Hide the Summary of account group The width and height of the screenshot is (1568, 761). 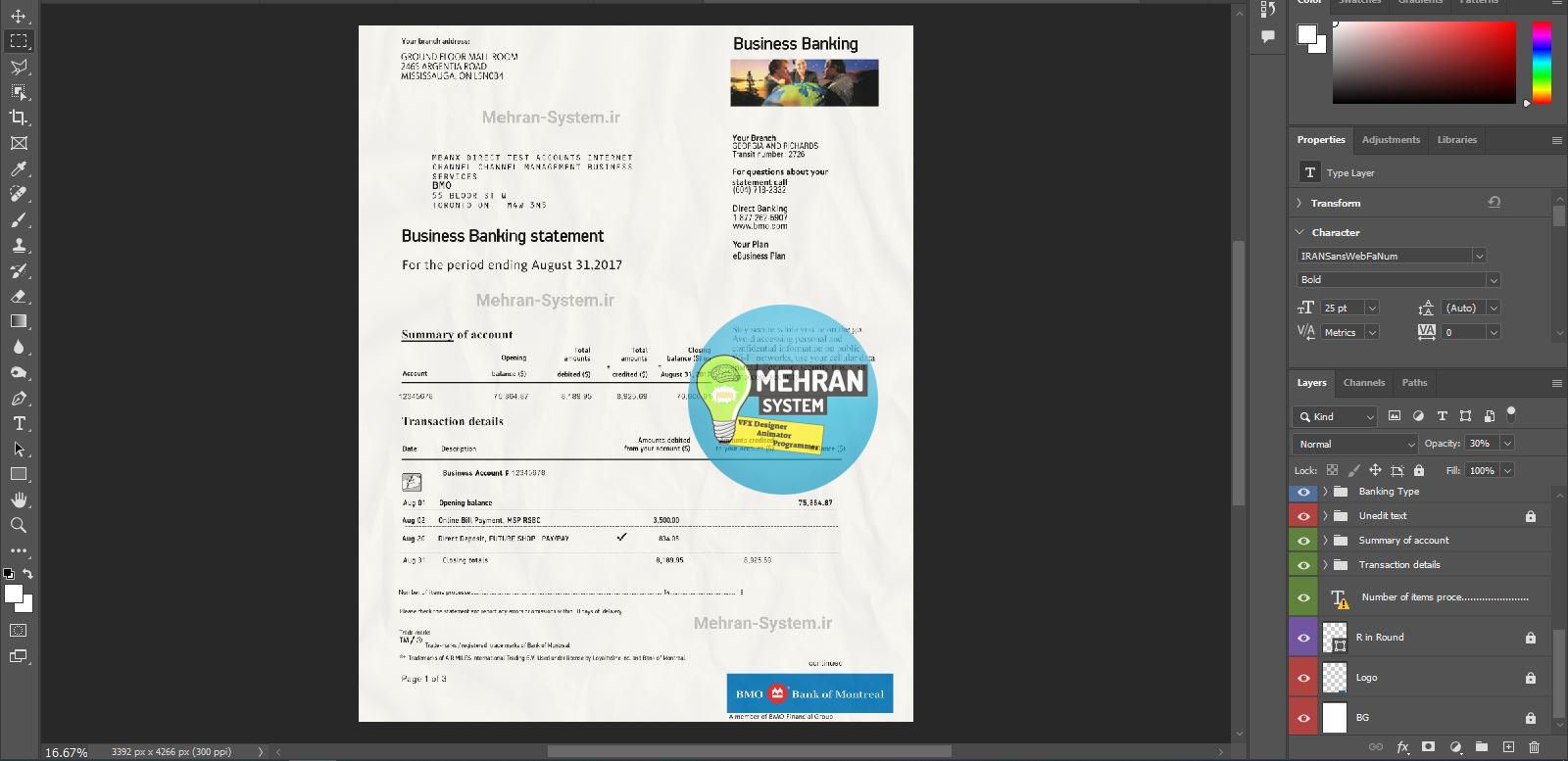(x=1303, y=541)
